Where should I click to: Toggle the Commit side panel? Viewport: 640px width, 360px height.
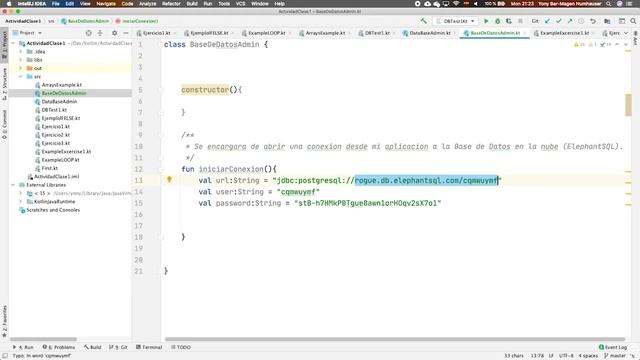coord(4,124)
